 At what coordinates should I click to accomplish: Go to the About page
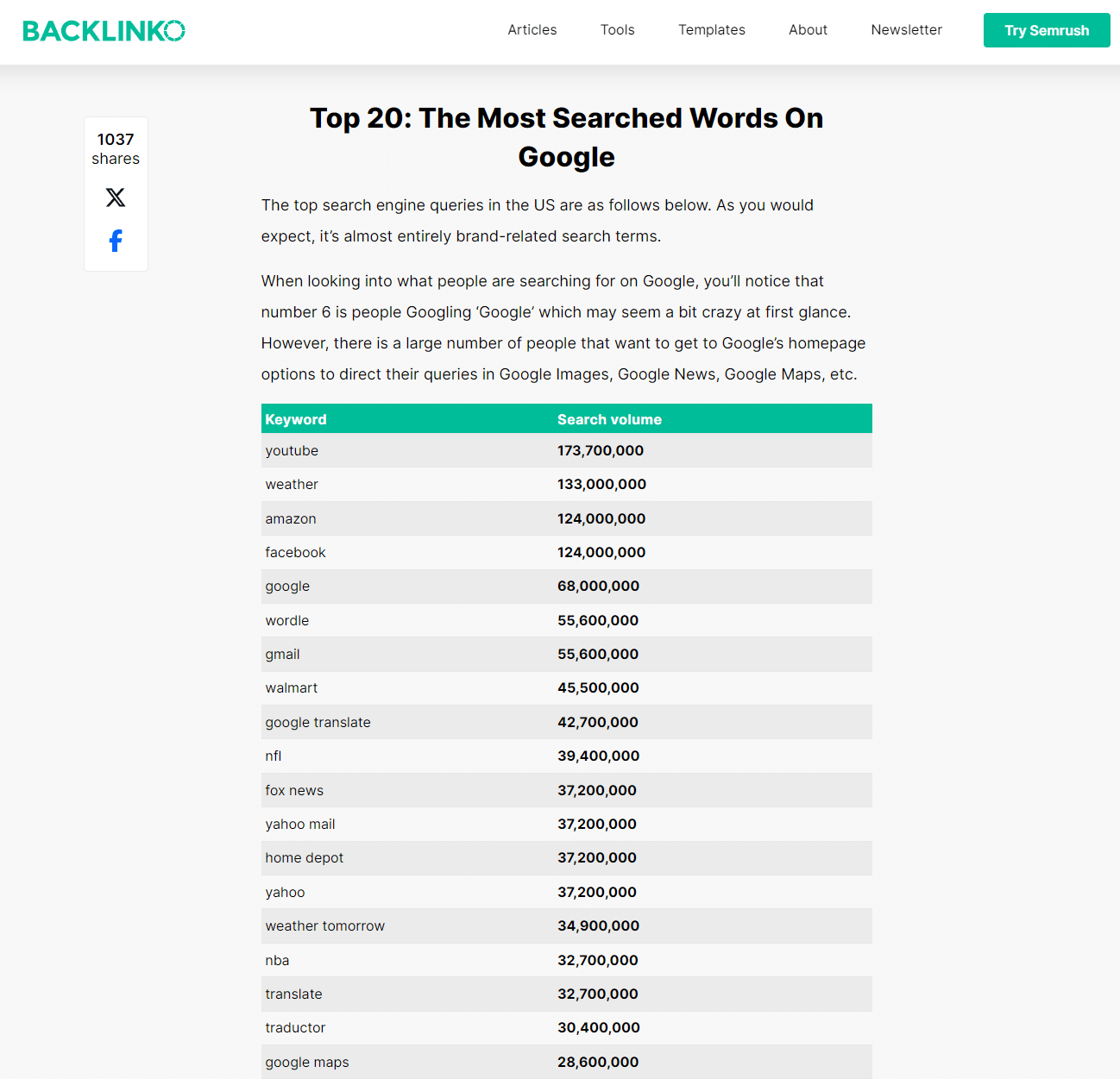click(x=809, y=30)
